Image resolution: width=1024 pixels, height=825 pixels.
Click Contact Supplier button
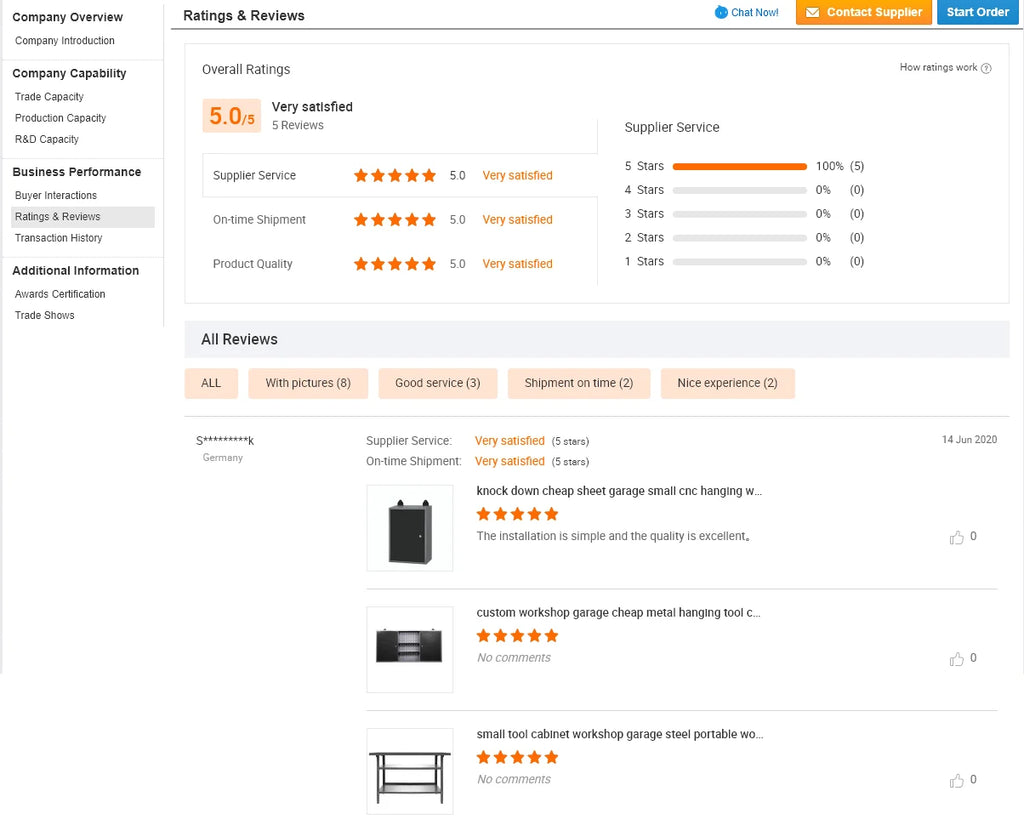pos(863,12)
